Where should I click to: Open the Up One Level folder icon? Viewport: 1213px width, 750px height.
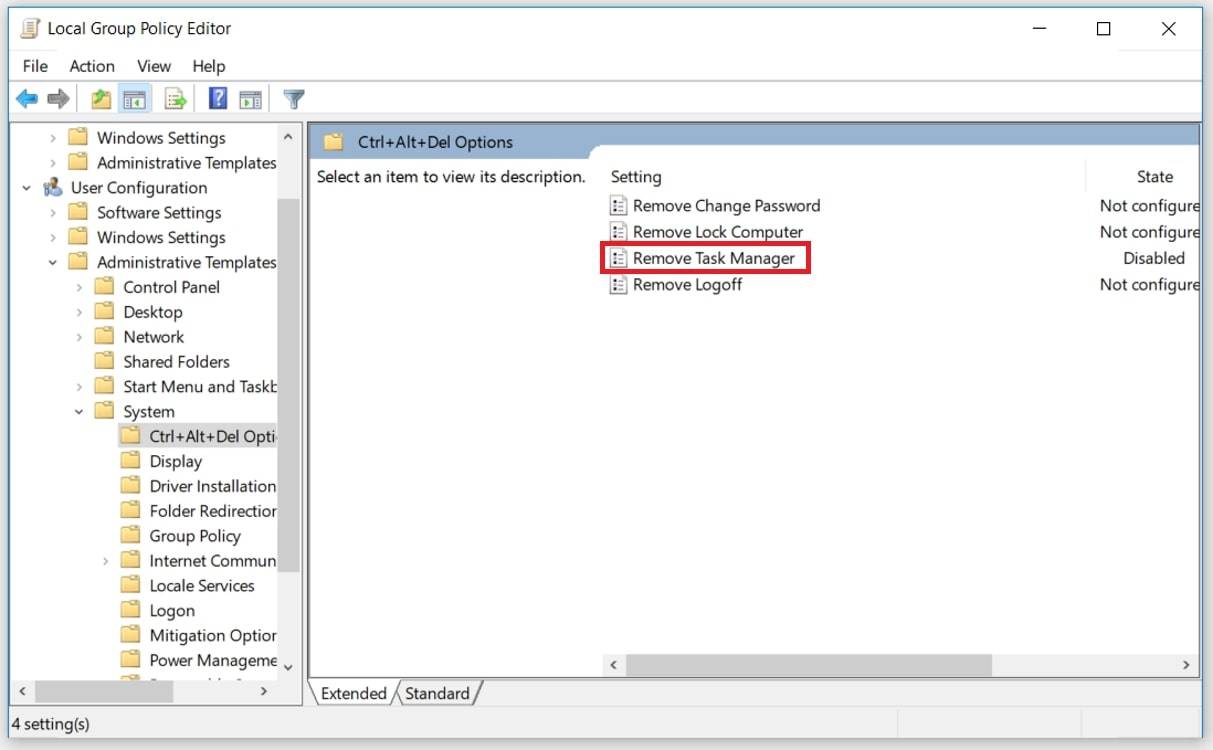(x=100, y=98)
